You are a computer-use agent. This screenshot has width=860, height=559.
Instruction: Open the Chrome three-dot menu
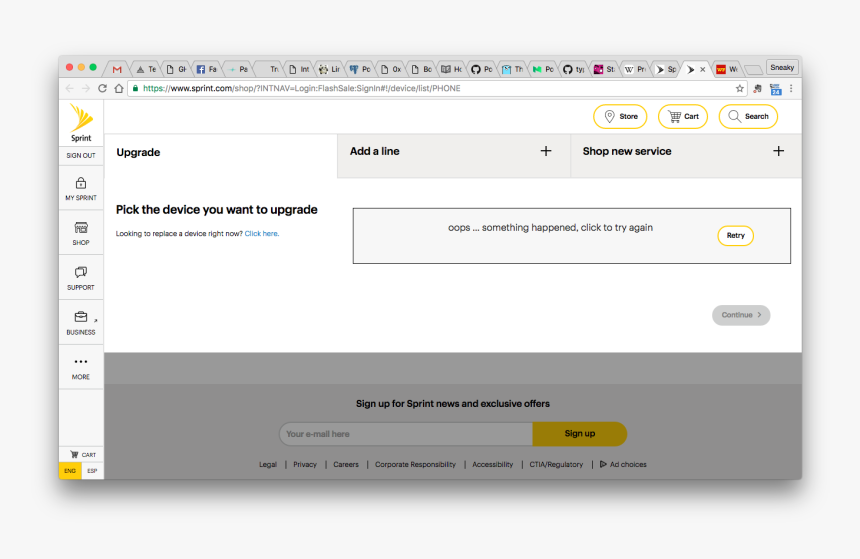pos(791,88)
